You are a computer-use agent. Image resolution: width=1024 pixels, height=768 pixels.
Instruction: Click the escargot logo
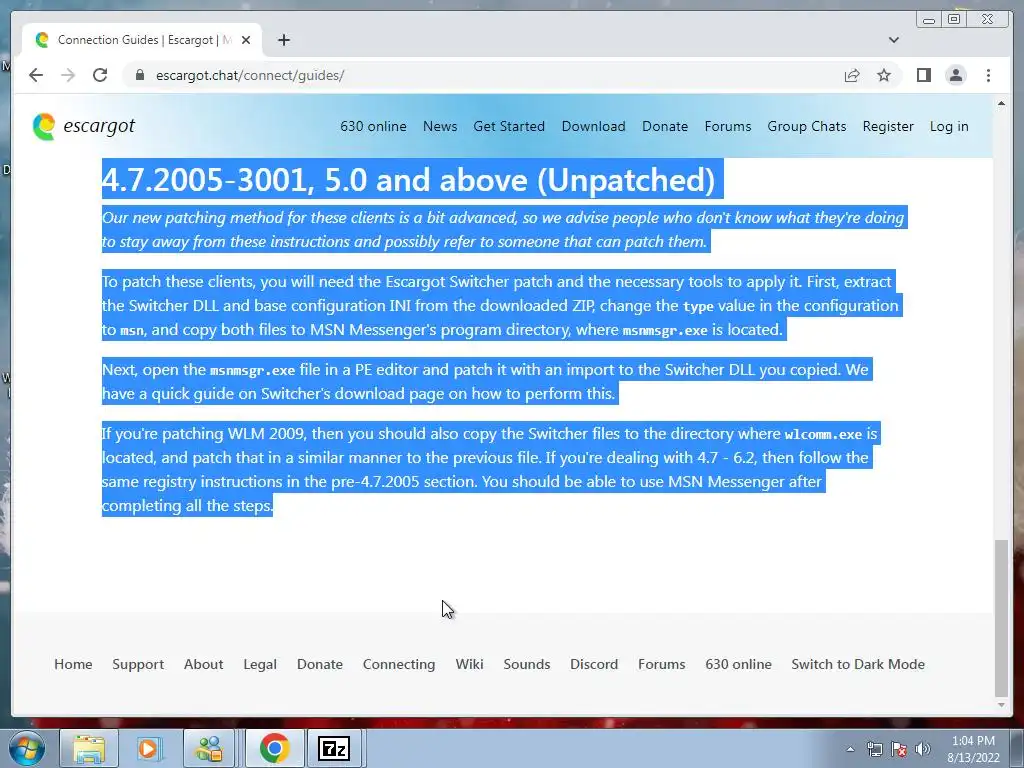(x=84, y=126)
